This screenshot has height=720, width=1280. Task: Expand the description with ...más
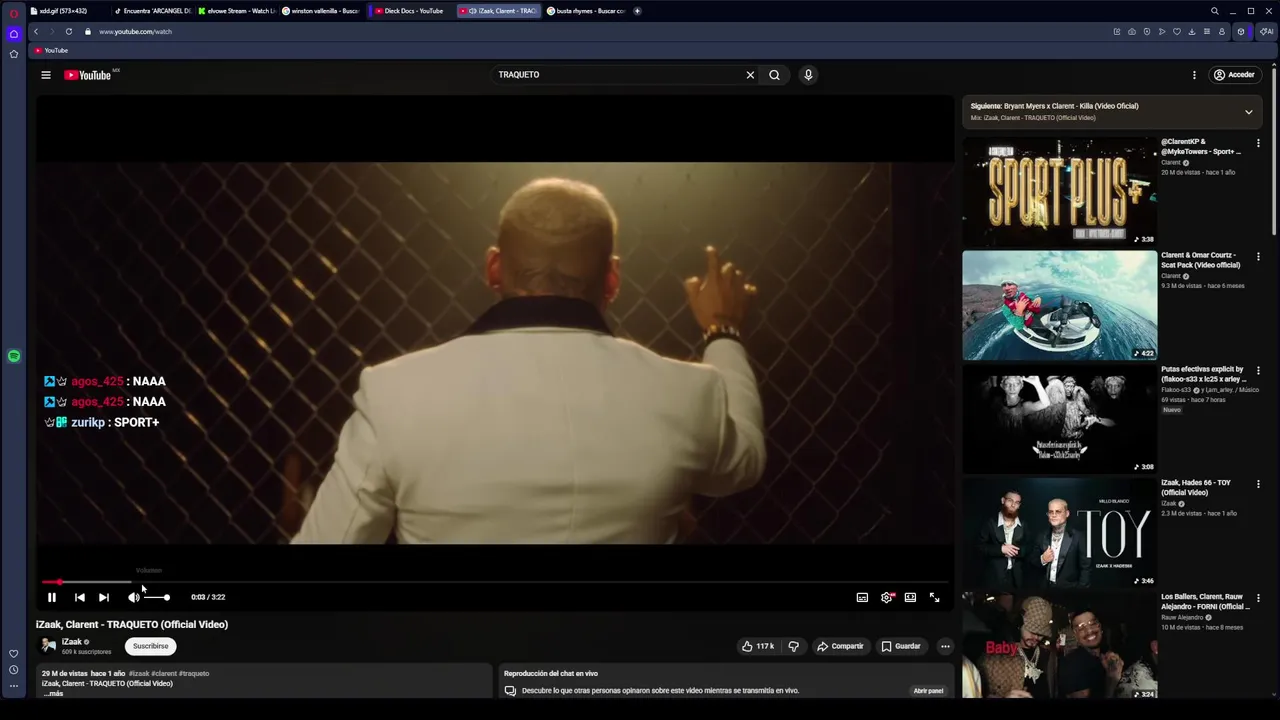pyautogui.click(x=54, y=693)
